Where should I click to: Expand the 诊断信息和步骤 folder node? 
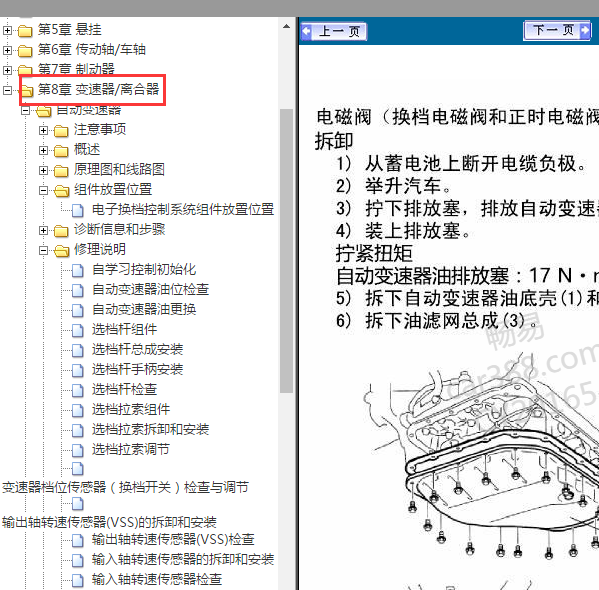(44, 230)
